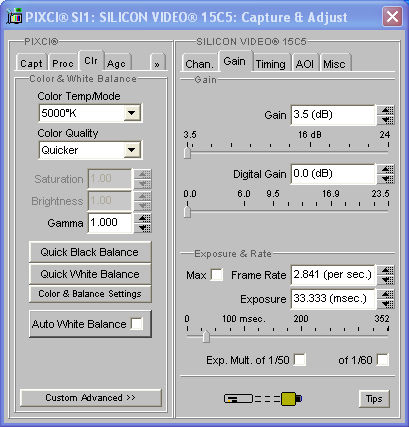The height and width of the screenshot is (427, 409).
Task: Click the Gain slider thumb
Action: coord(187,153)
